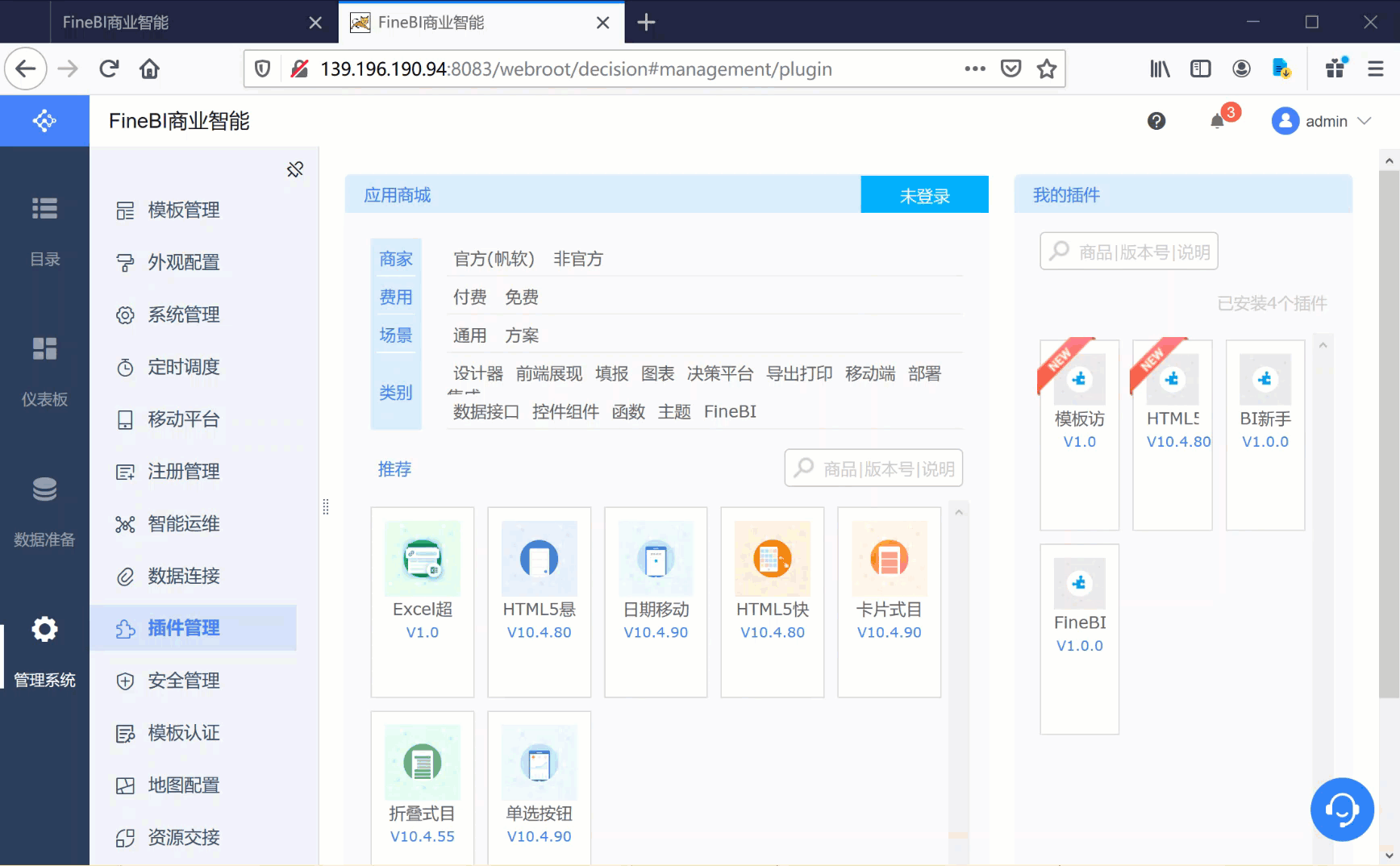The height and width of the screenshot is (866, 1400).
Task: Select the 折叠式目 plugin card
Action: [423, 788]
